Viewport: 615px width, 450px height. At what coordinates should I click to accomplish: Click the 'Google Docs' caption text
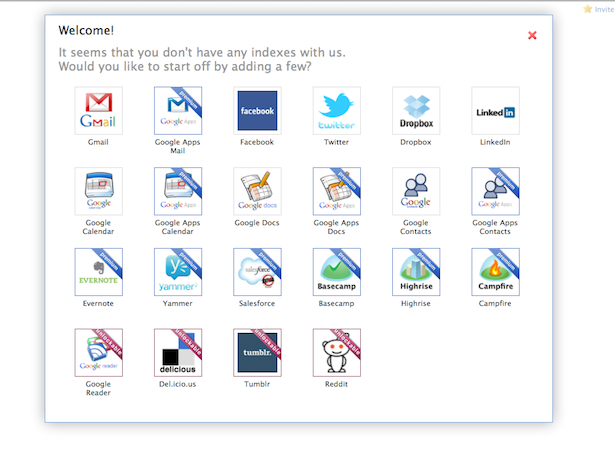click(x=257, y=223)
